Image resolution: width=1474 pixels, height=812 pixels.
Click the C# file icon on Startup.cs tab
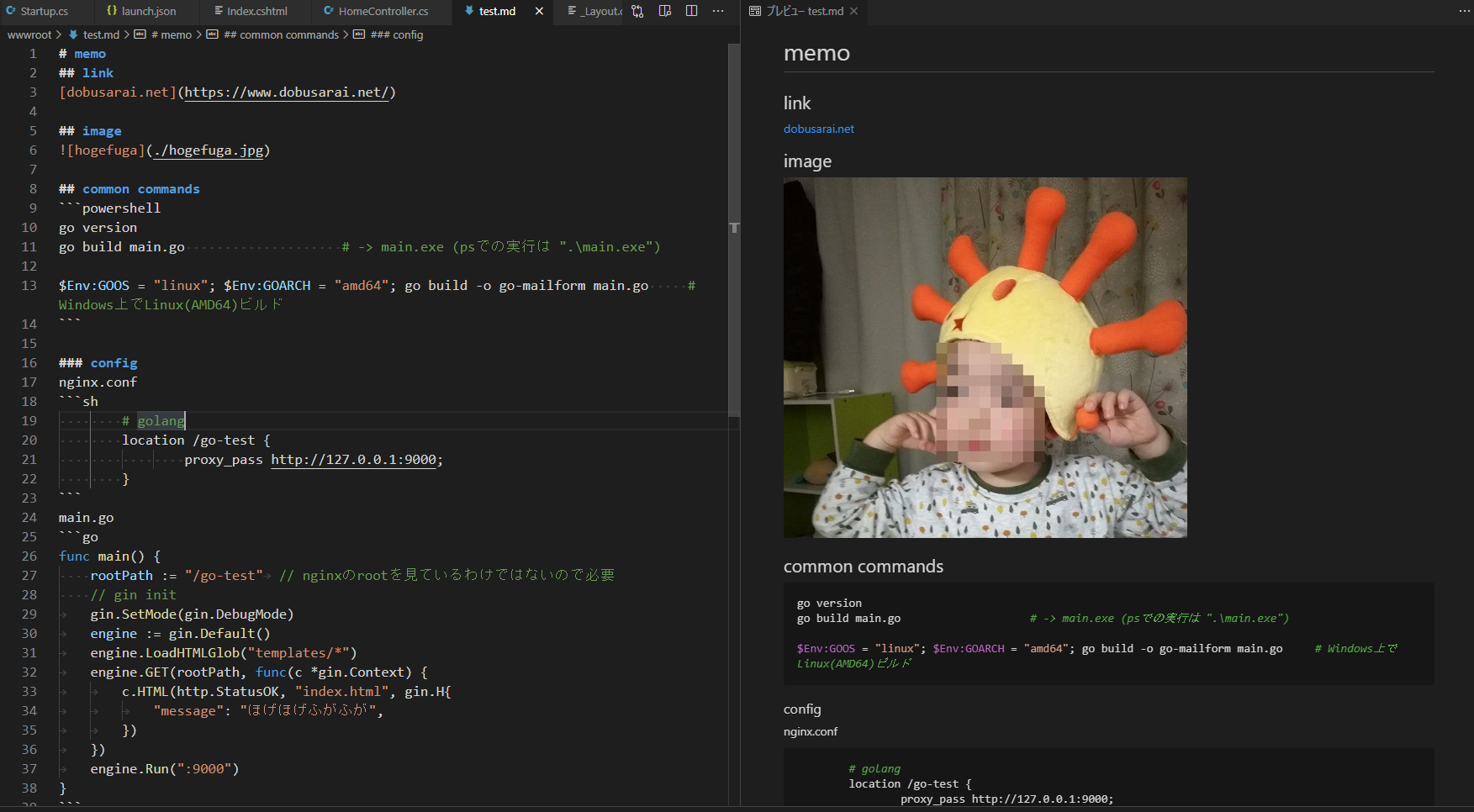click(11, 11)
